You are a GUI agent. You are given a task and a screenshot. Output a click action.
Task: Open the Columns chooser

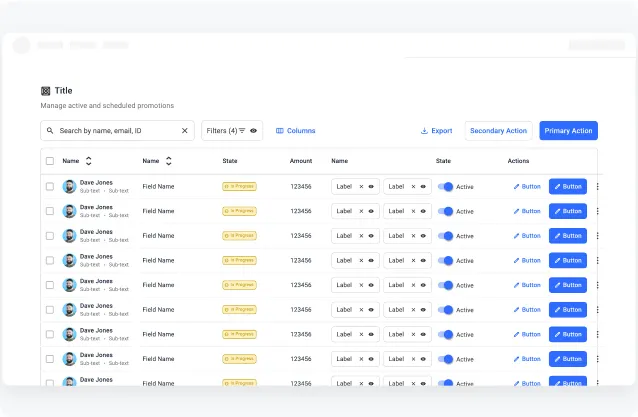295,131
